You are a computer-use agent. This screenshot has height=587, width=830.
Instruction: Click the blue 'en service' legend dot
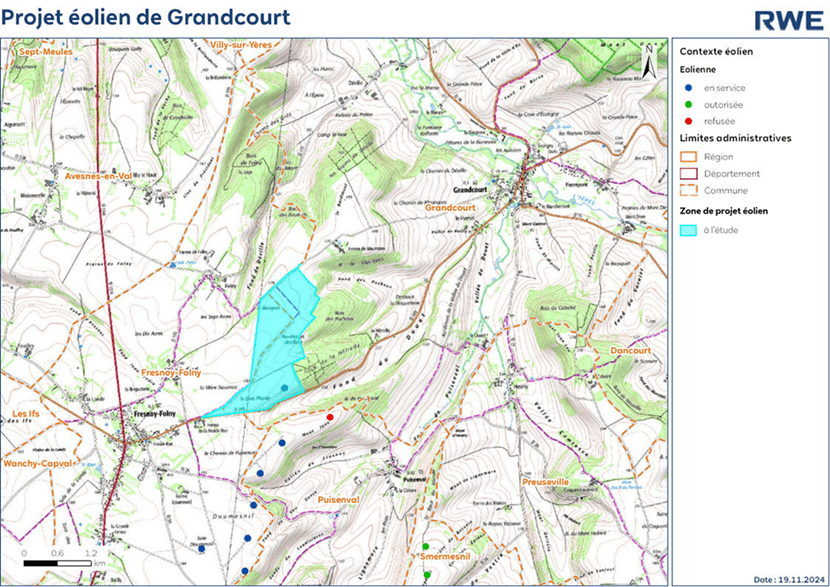tap(689, 88)
